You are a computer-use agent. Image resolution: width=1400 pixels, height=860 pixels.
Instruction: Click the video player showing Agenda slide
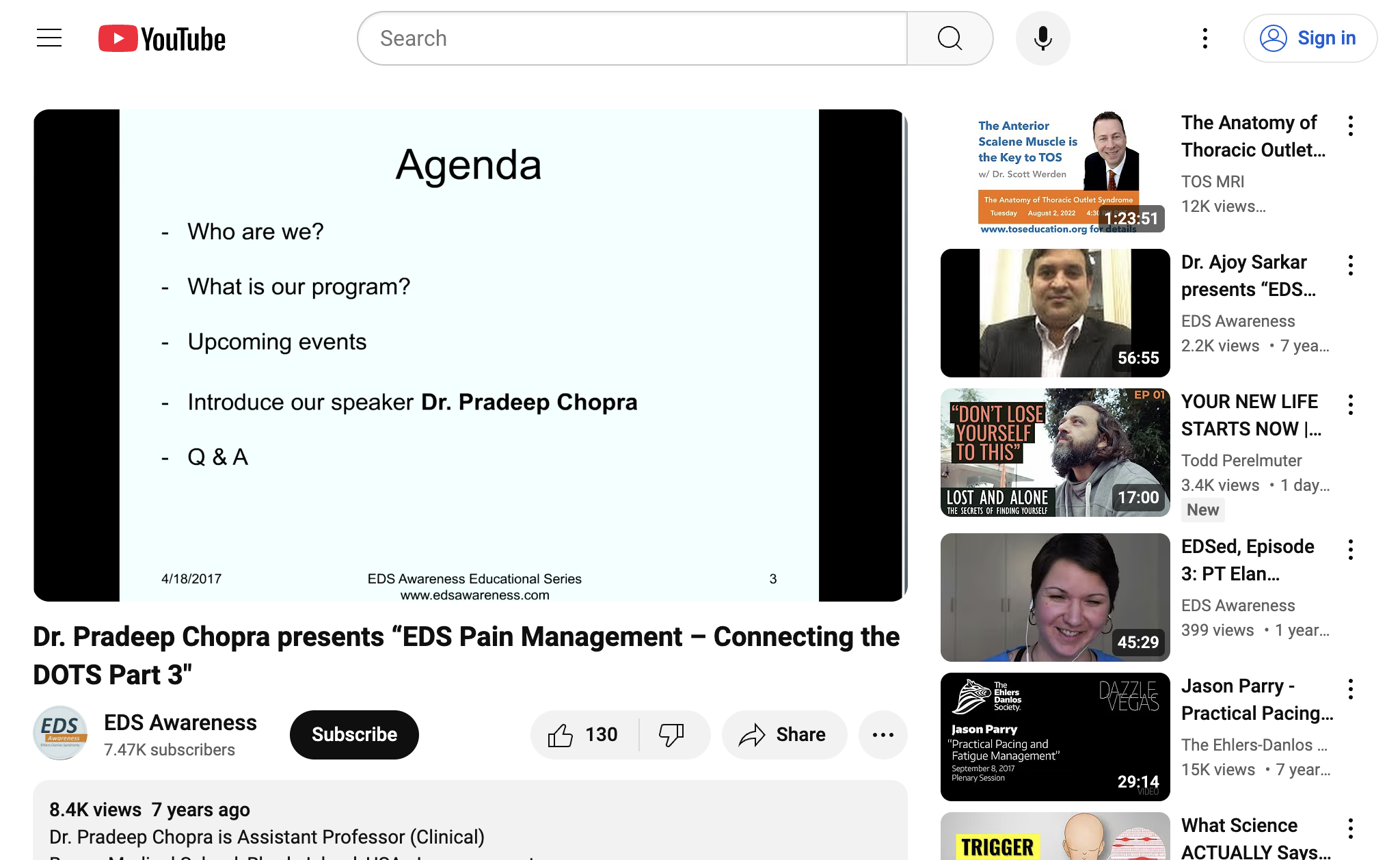coord(470,355)
